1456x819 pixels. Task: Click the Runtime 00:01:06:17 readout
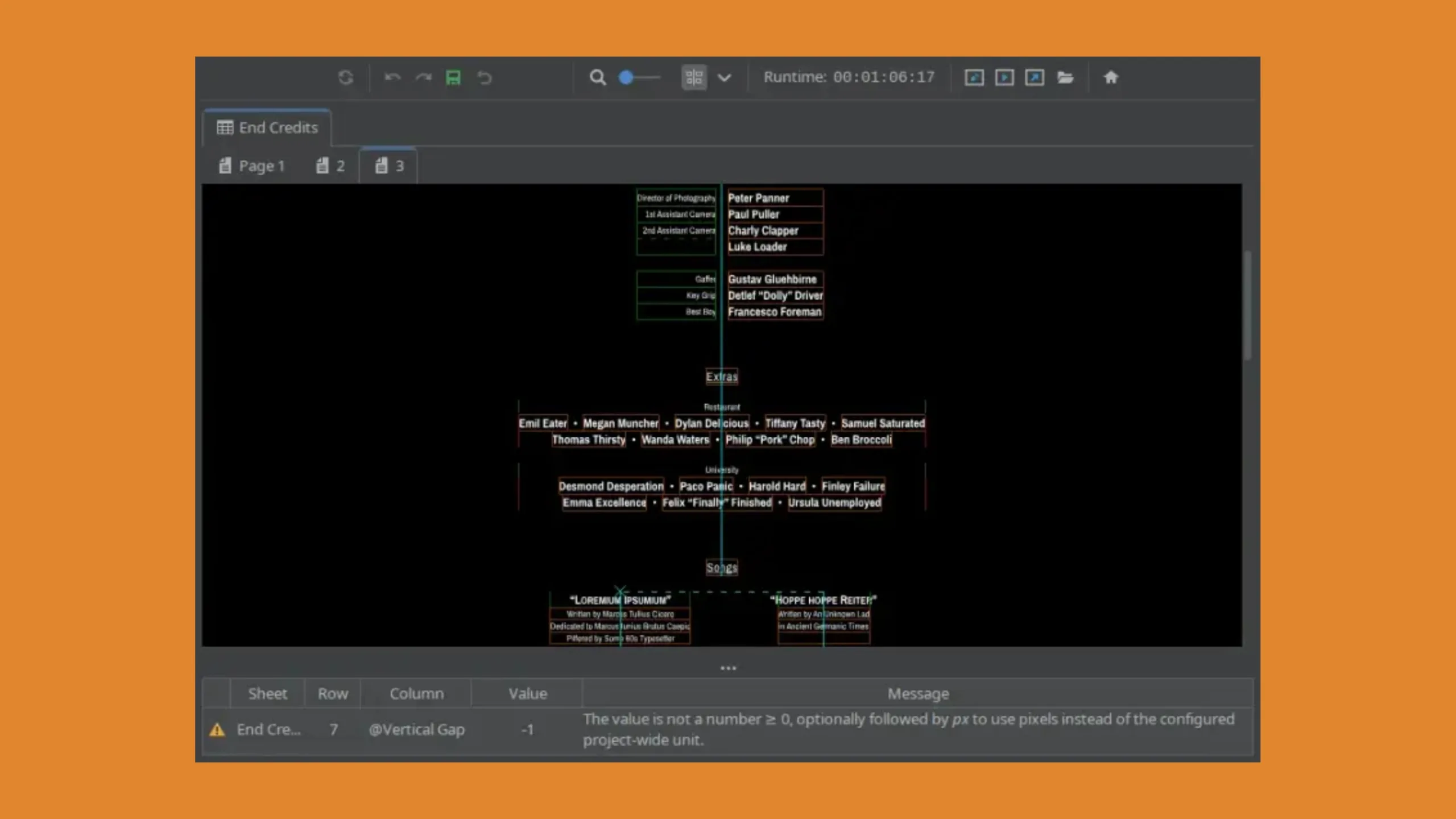(x=849, y=77)
